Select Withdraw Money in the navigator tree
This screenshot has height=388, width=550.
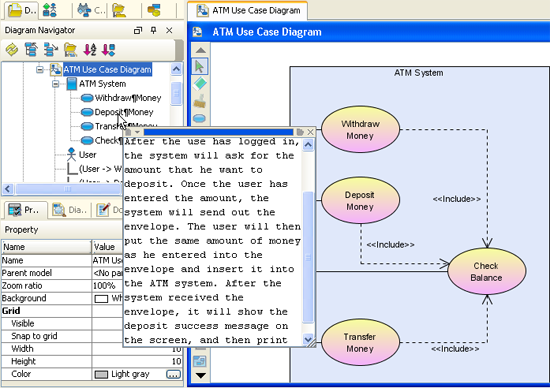(x=128, y=98)
